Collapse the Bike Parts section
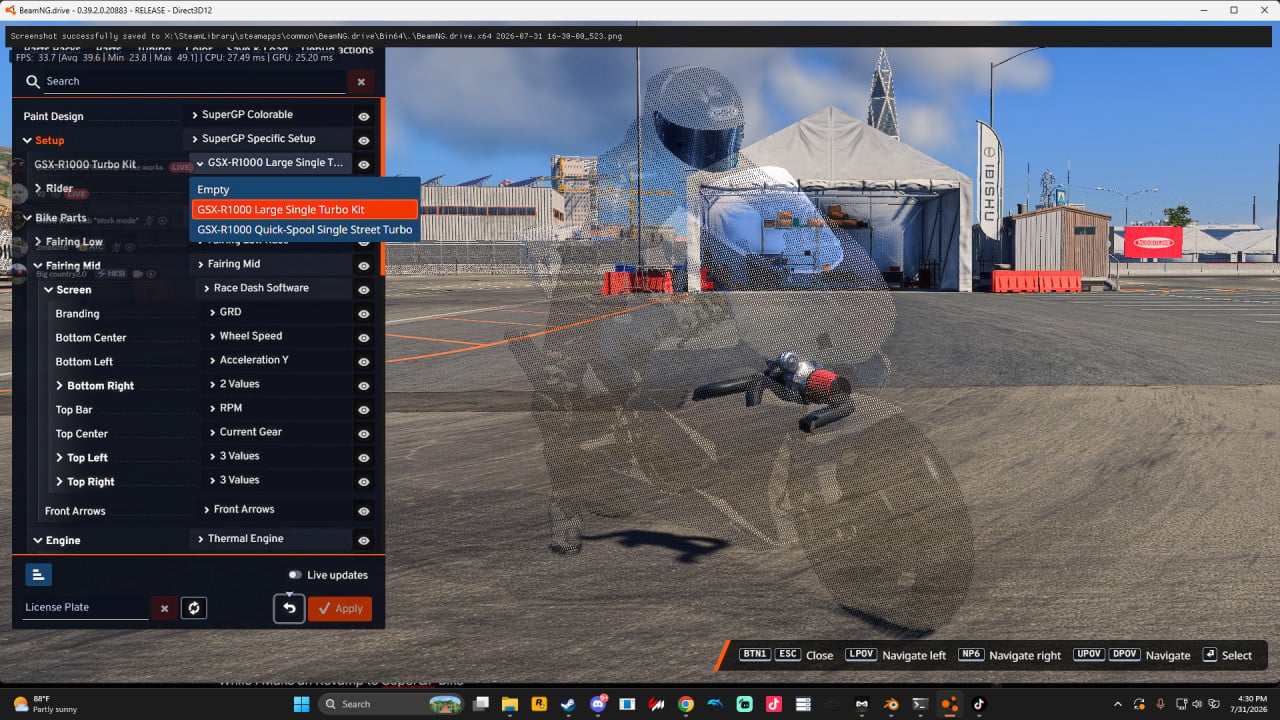 (x=27, y=217)
